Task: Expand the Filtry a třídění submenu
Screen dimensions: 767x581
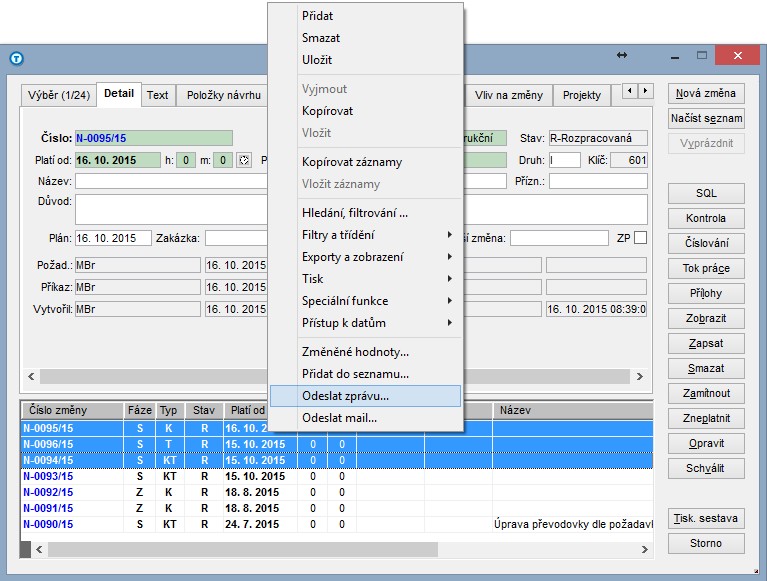Action: point(365,235)
